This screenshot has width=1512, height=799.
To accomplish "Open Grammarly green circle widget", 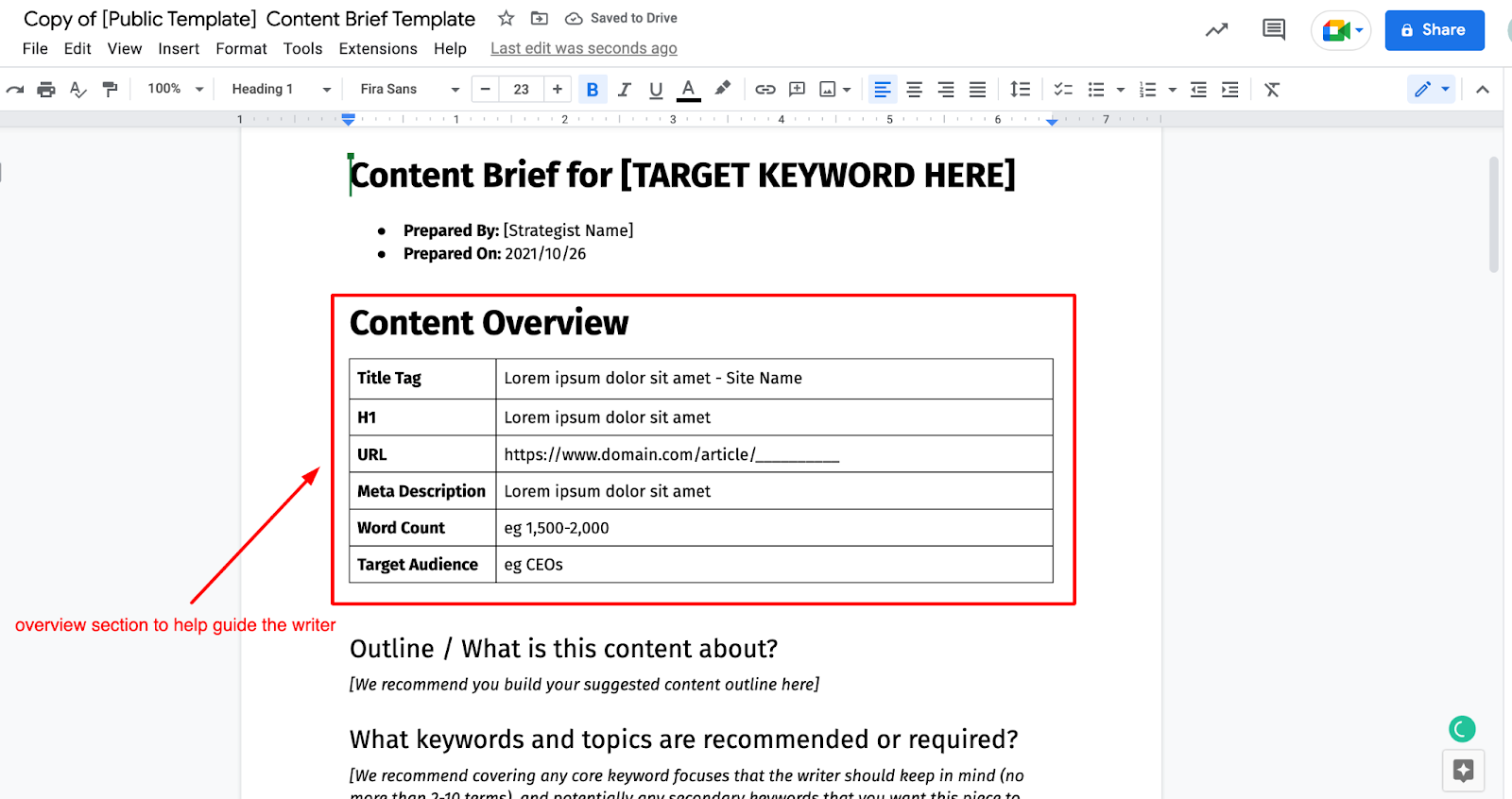I will 1462,729.
